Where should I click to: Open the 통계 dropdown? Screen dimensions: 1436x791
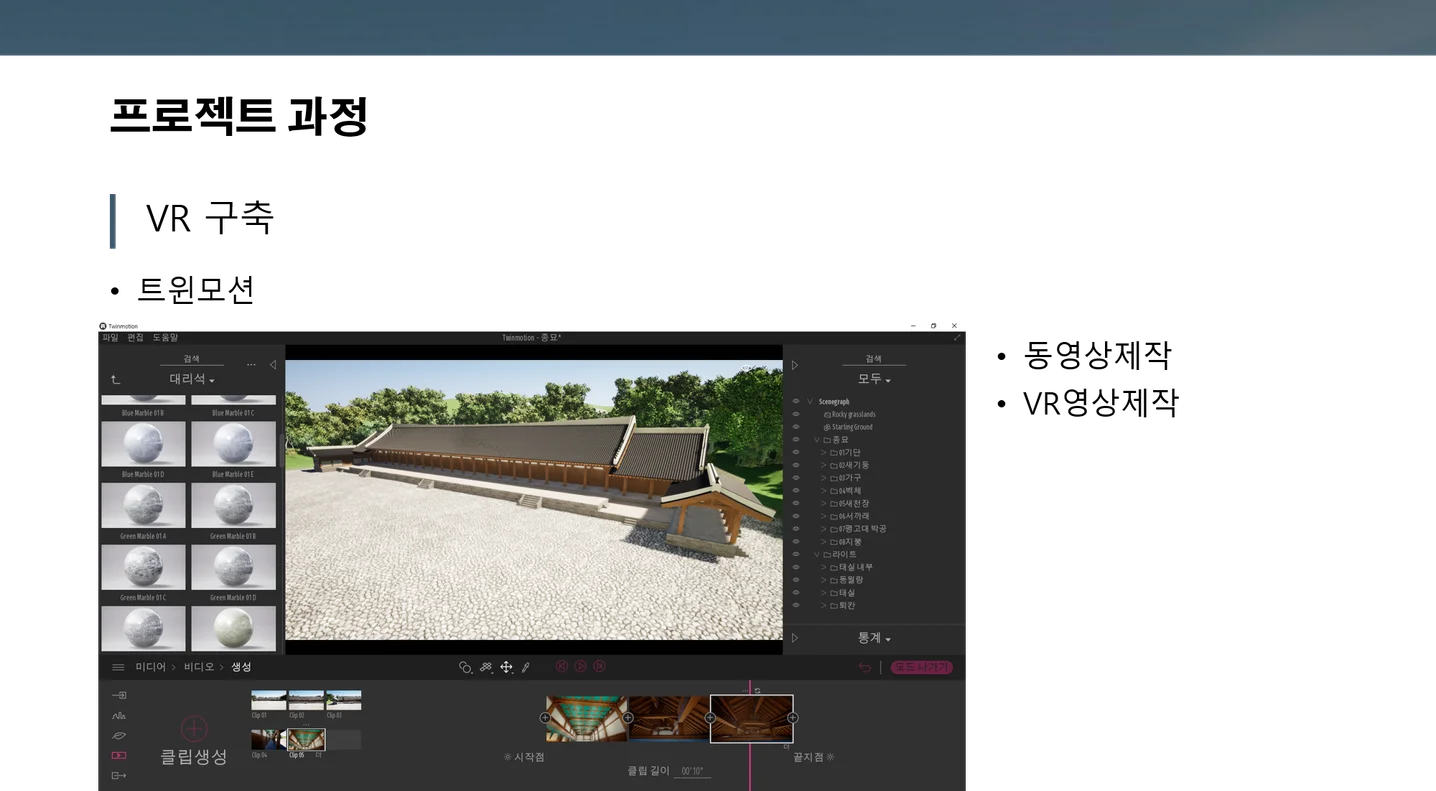click(x=874, y=638)
